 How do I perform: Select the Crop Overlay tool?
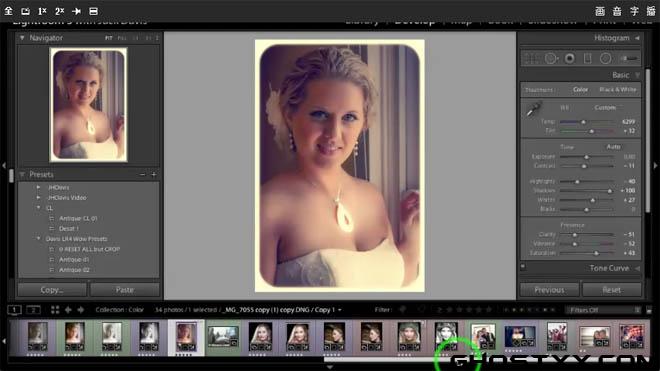pyautogui.click(x=531, y=59)
